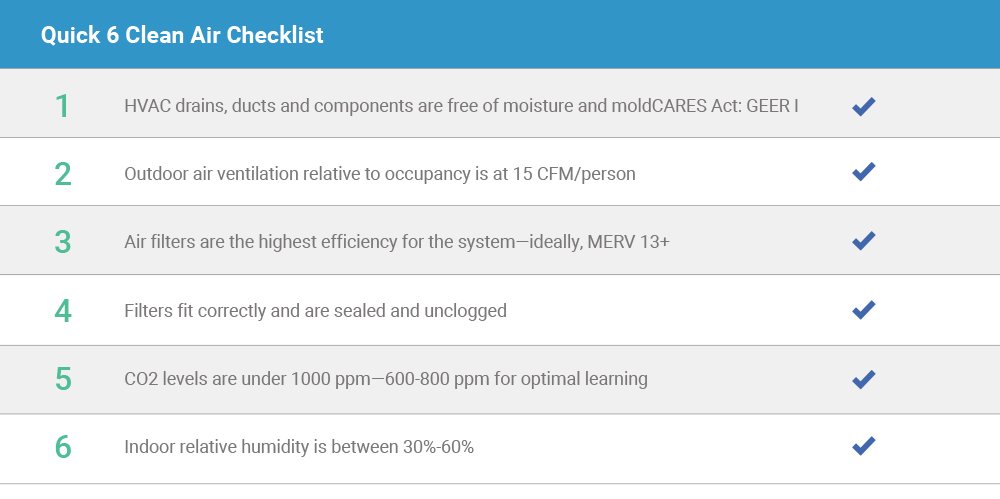Click the green number 1
1000x499 pixels.
(x=62, y=106)
